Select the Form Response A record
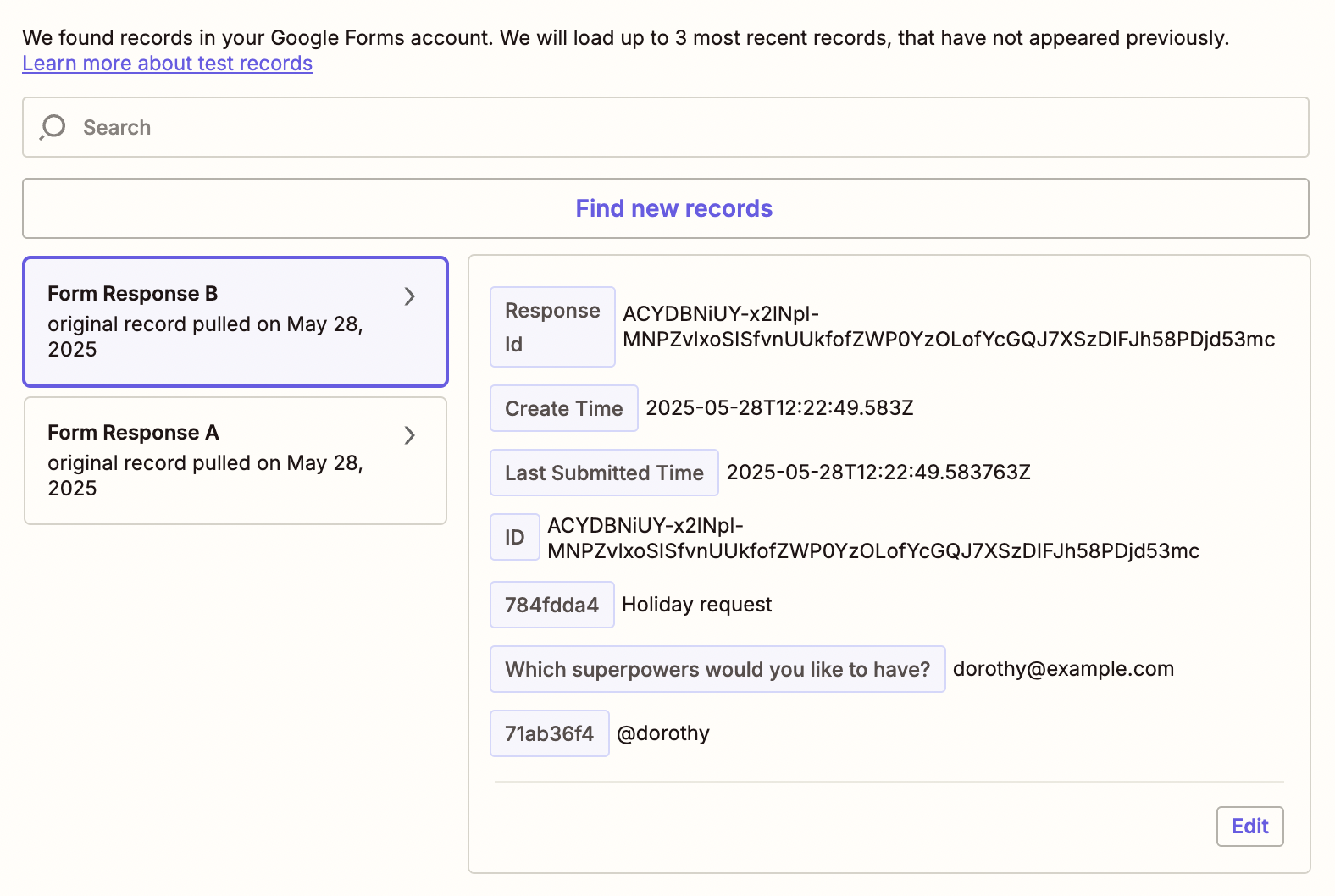 click(x=203, y=461)
